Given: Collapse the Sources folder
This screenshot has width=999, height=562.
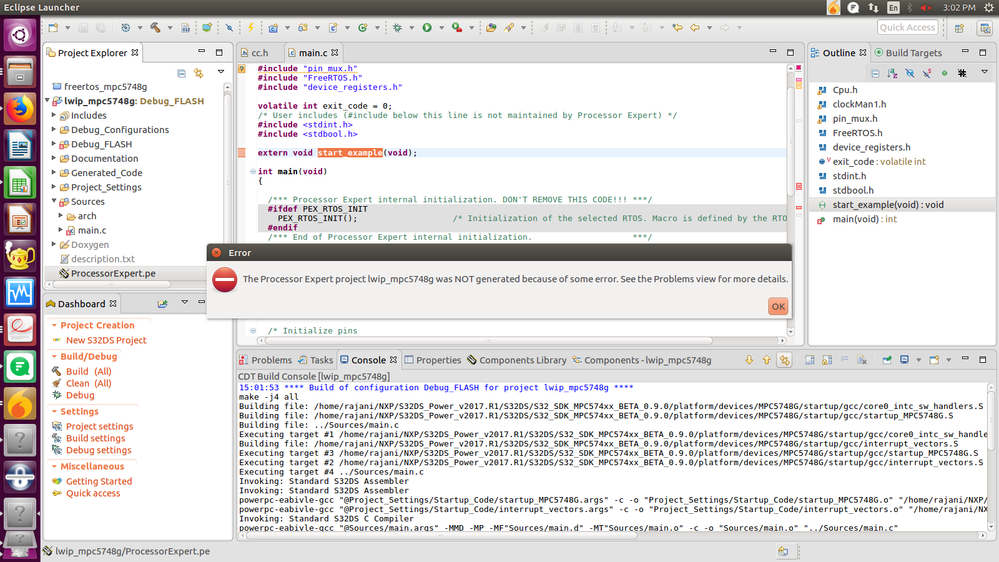Looking at the screenshot, I should click(x=54, y=201).
